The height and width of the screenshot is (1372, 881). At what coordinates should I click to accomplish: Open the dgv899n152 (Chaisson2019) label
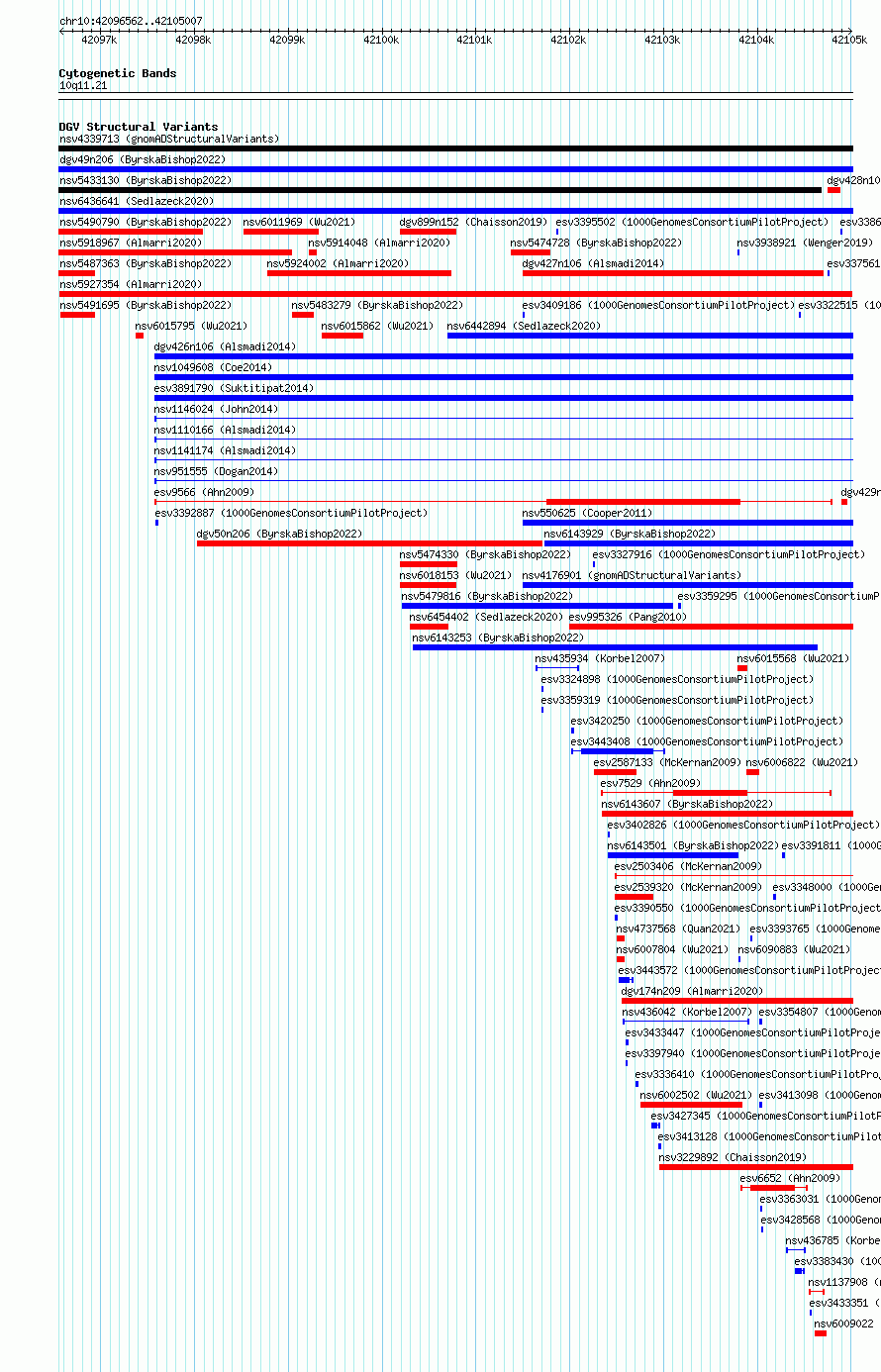[x=473, y=222]
